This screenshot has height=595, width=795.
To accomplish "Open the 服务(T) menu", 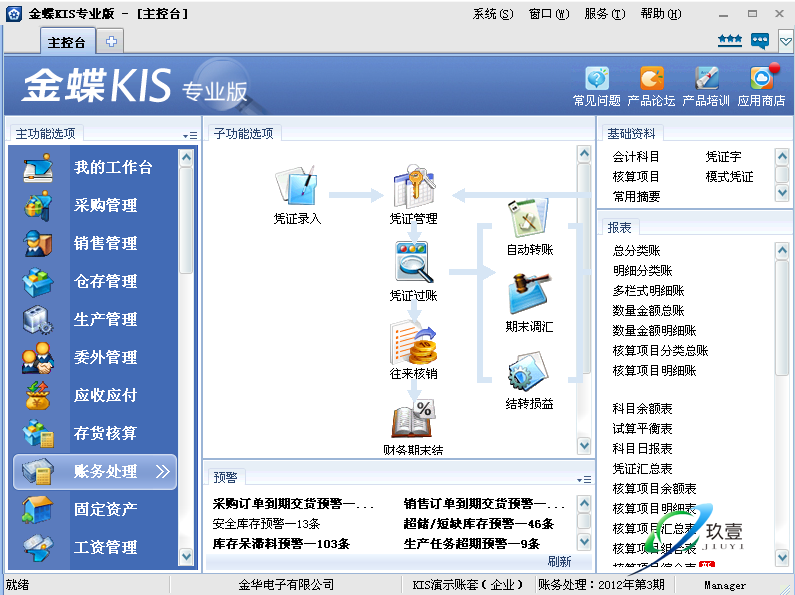I will point(605,14).
